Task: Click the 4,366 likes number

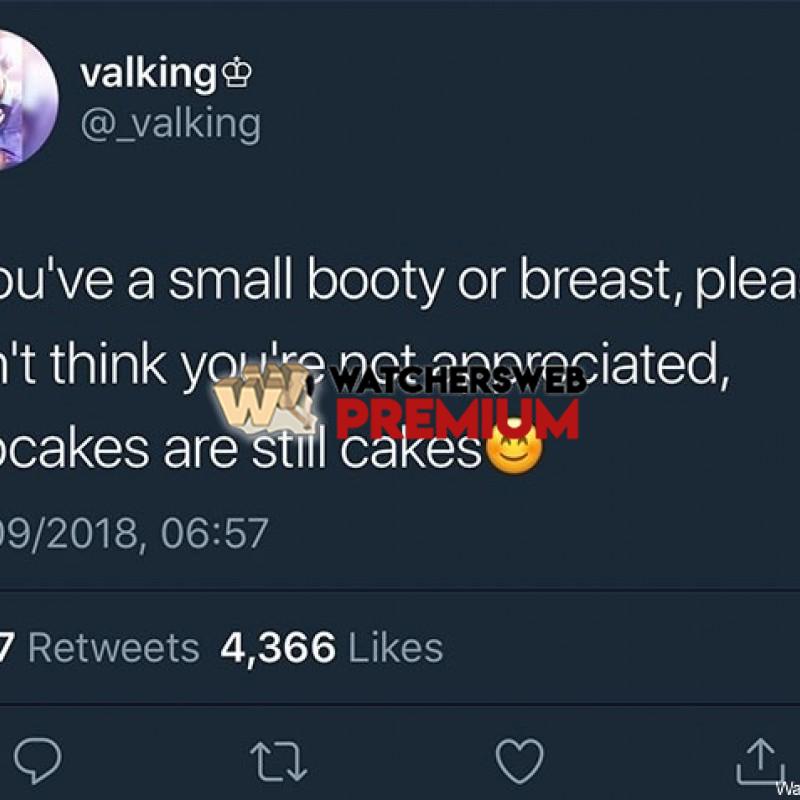Action: point(278,648)
